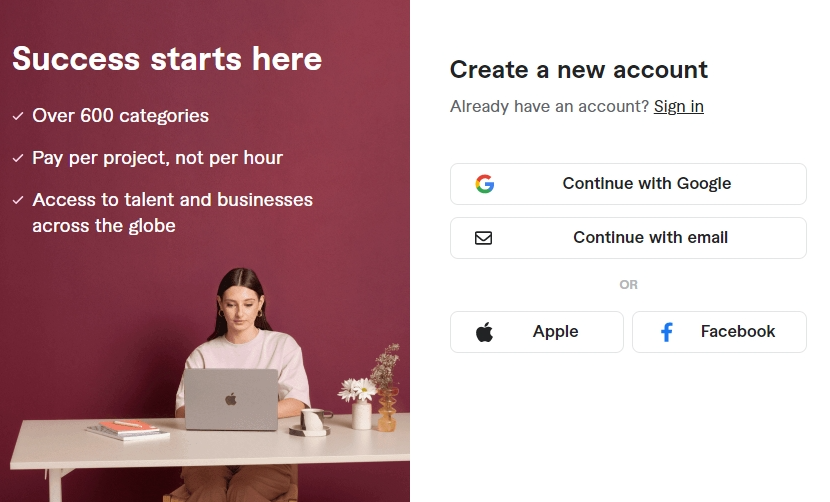
Task: Click checkmark beside Access to talent
Action: coord(18,200)
